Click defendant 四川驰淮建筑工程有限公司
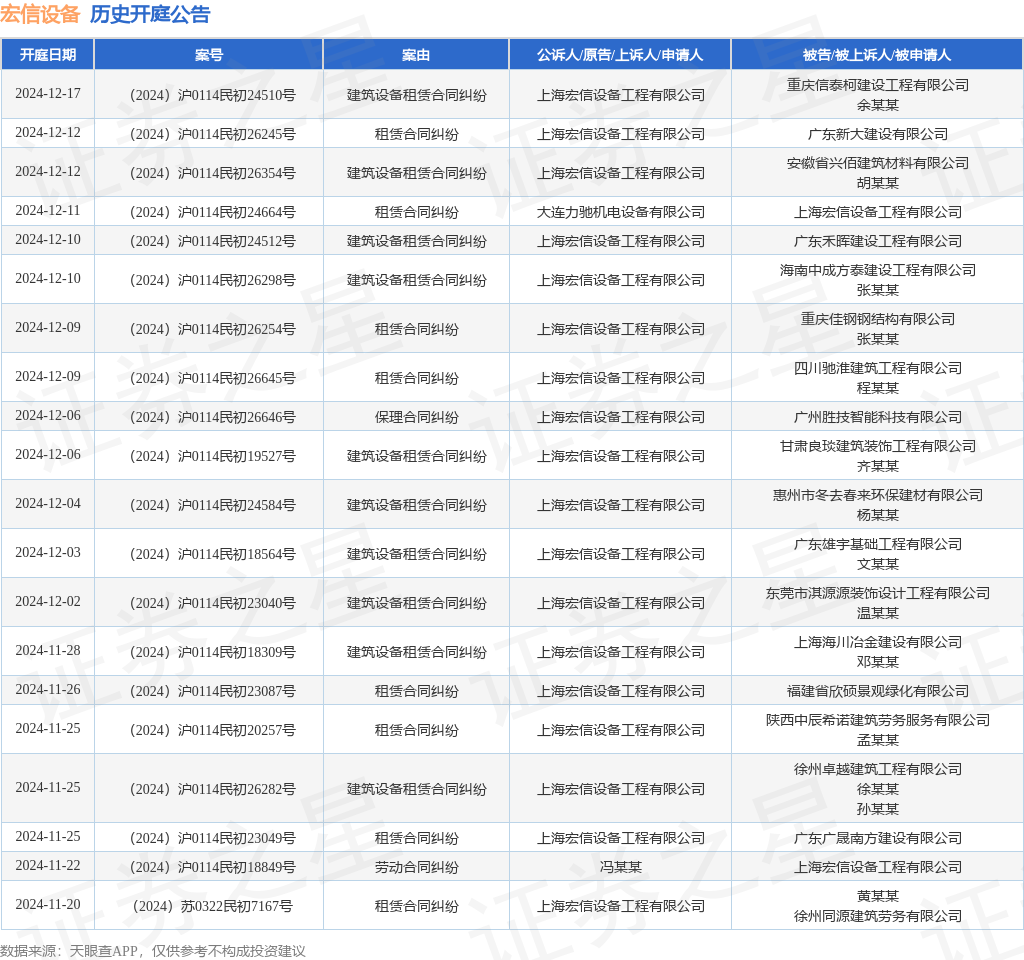The height and width of the screenshot is (960, 1024). pyautogui.click(x=878, y=368)
